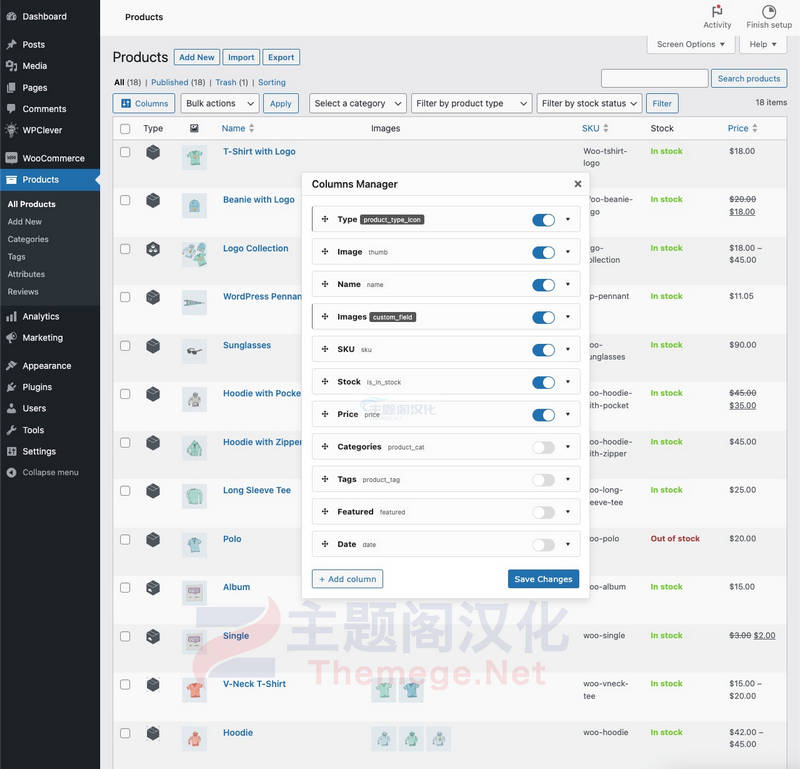Expand the Date column row options arrow

pyautogui.click(x=568, y=544)
